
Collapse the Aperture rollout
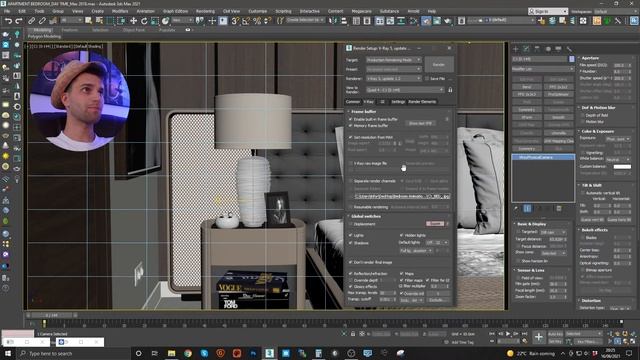(x=590, y=58)
